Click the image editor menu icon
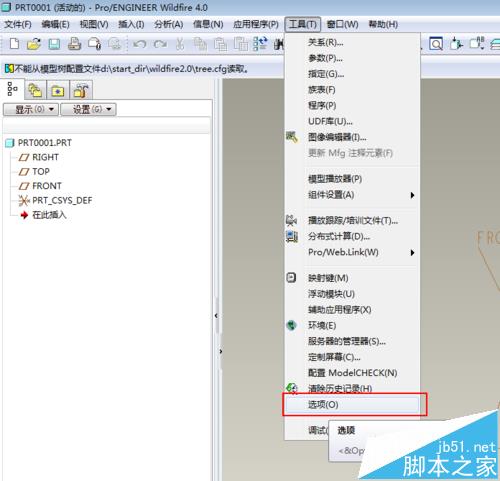Viewport: 500px width, 481px height. [292, 137]
